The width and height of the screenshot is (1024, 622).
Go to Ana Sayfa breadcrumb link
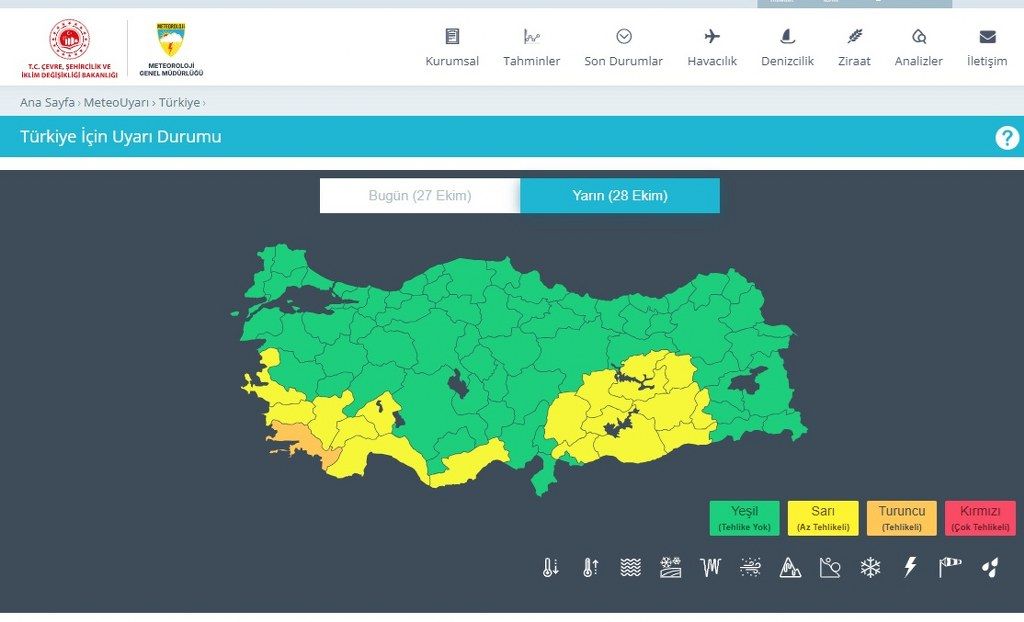coord(47,103)
